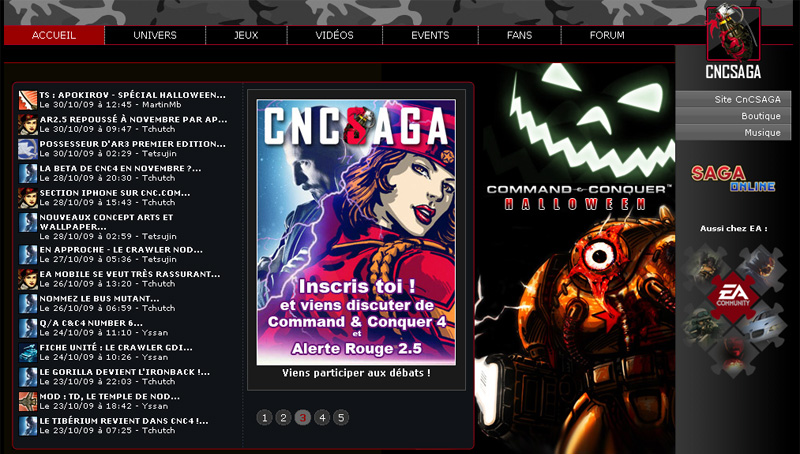Select the EVENTS menu item

[x=431, y=35]
